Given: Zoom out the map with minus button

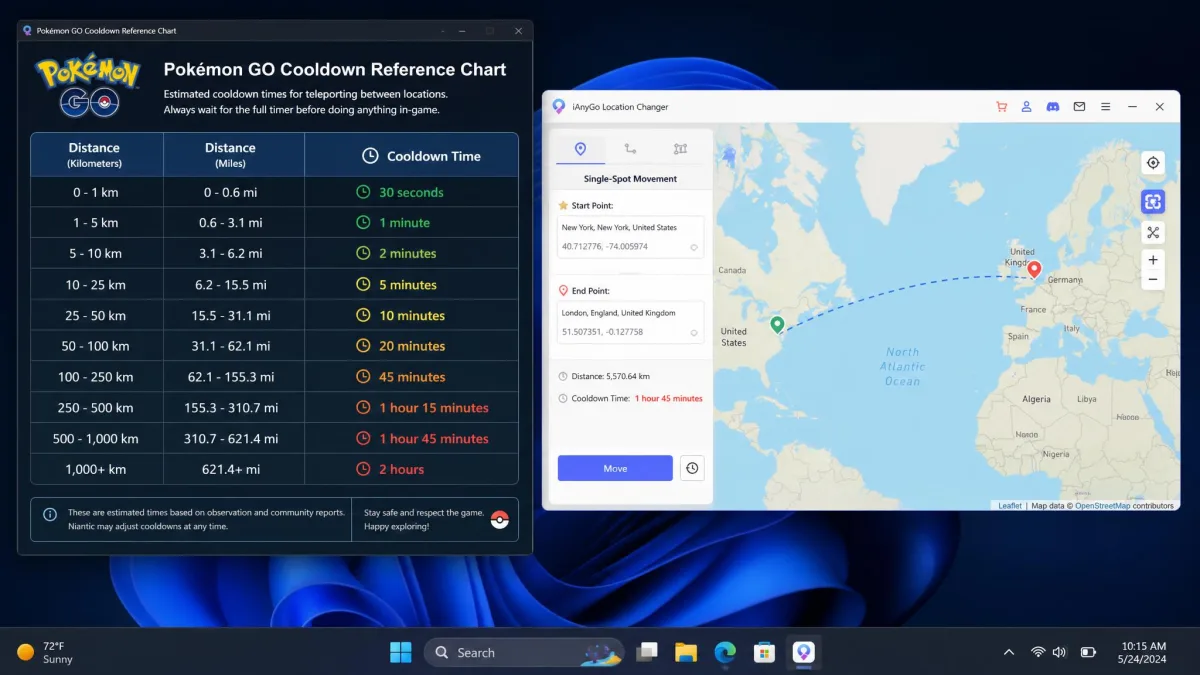Looking at the screenshot, I should pos(1153,280).
